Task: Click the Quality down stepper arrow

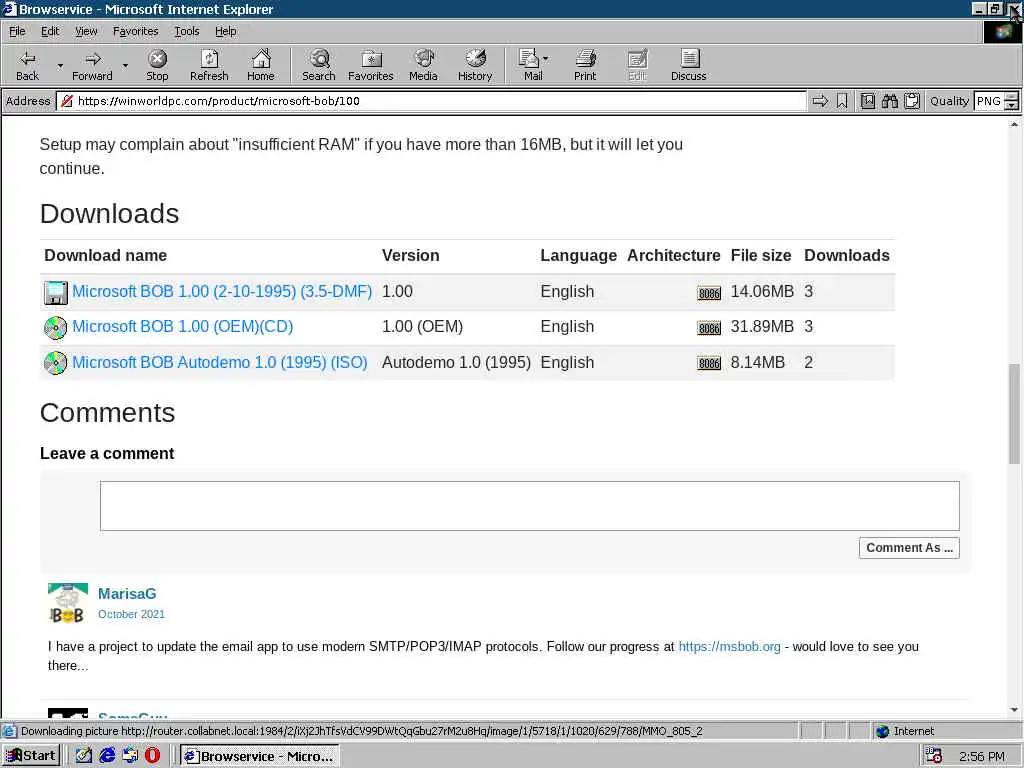Action: [x=1012, y=106]
